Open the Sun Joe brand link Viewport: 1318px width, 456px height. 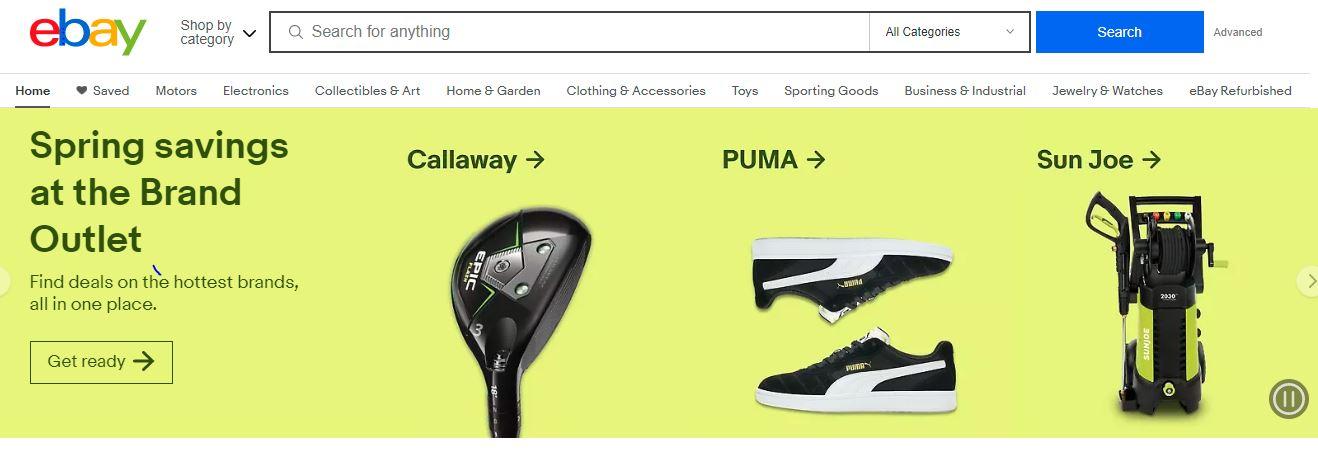[x=1098, y=159]
